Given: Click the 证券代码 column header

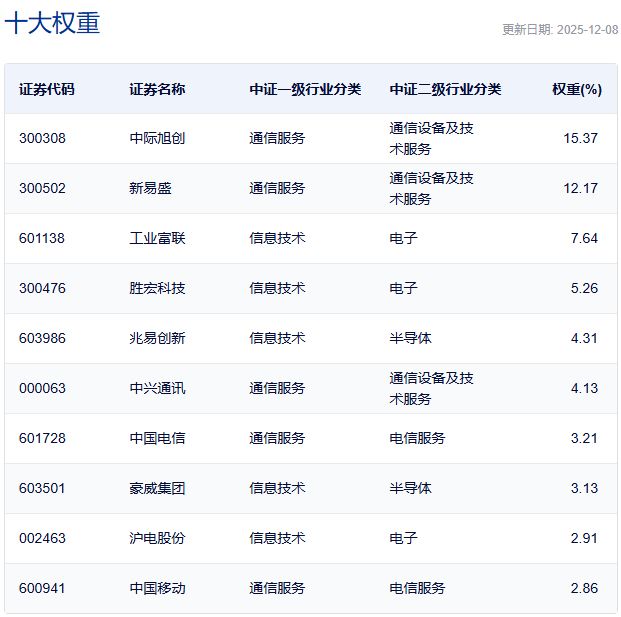Looking at the screenshot, I should [x=46, y=89].
